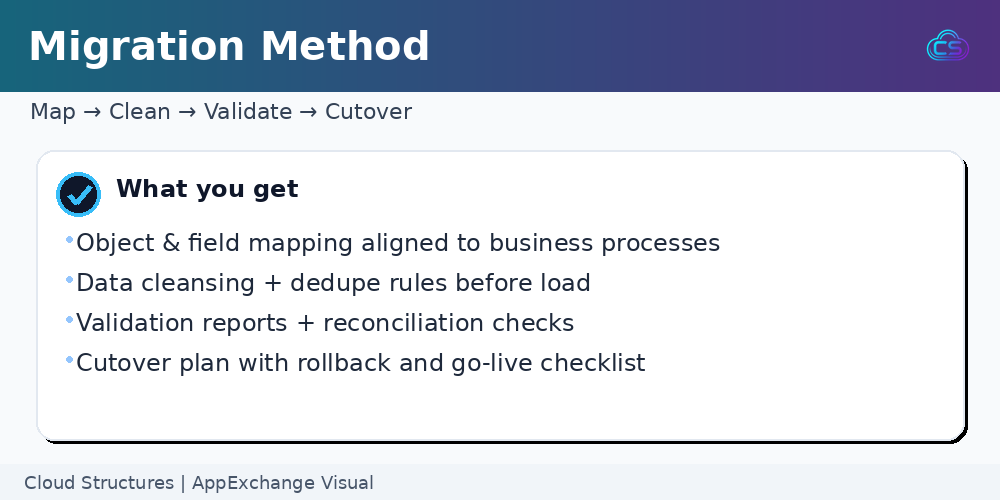Click the bullet dot before Object & field mapping
The width and height of the screenshot is (1000, 500).
[69, 240]
